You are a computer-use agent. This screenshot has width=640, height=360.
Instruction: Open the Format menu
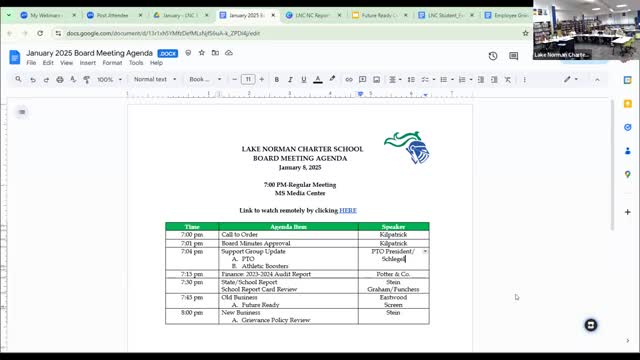(x=112, y=63)
